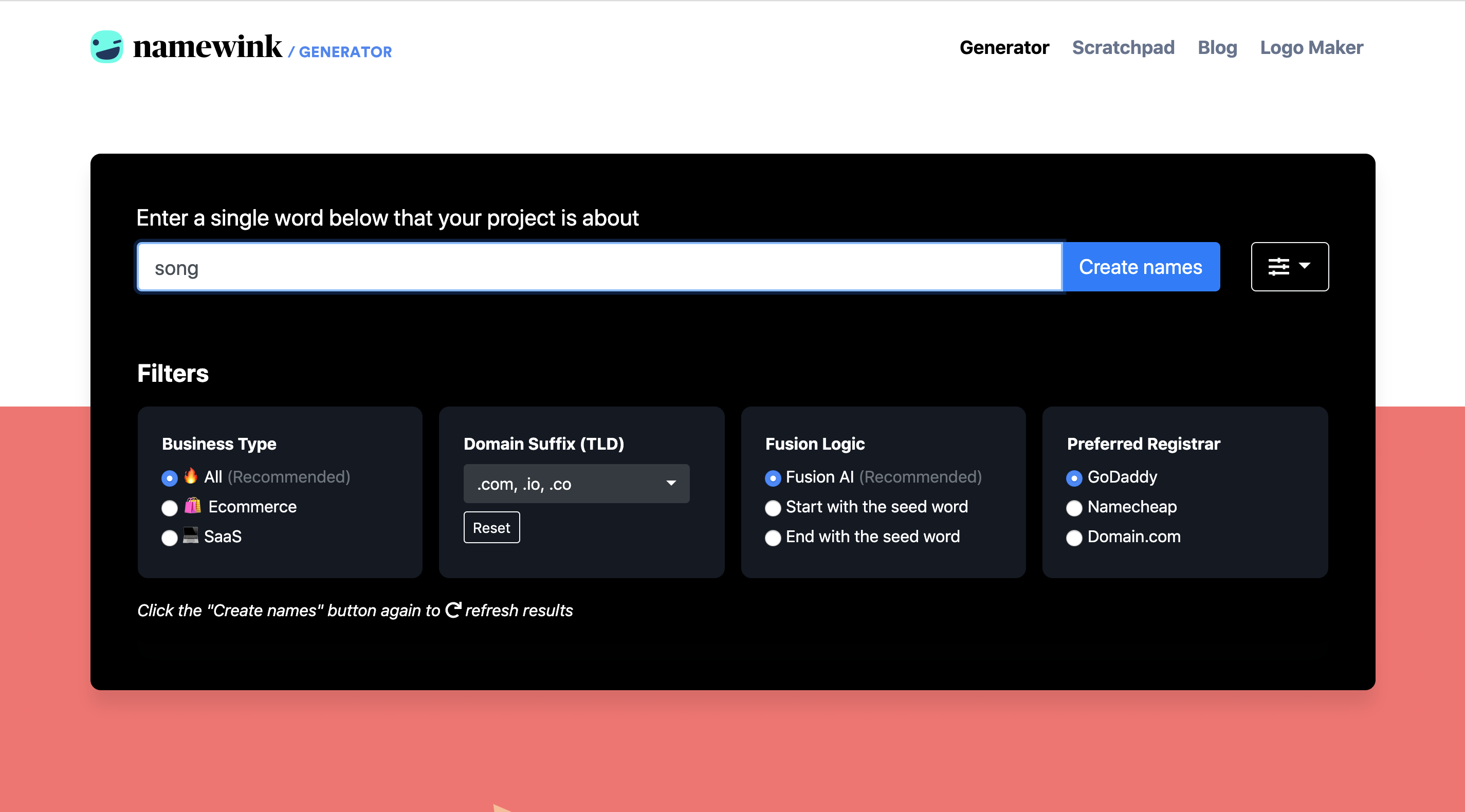Click the namewink winking face logo
Image resolution: width=1465 pixels, height=812 pixels.
pos(107,47)
